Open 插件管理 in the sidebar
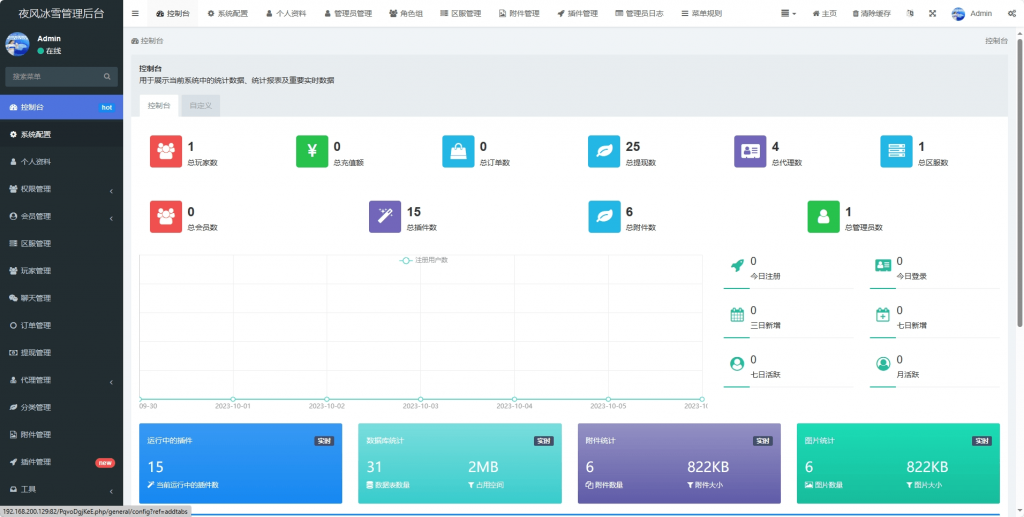This screenshot has height=517, width=1024. [x=61, y=462]
